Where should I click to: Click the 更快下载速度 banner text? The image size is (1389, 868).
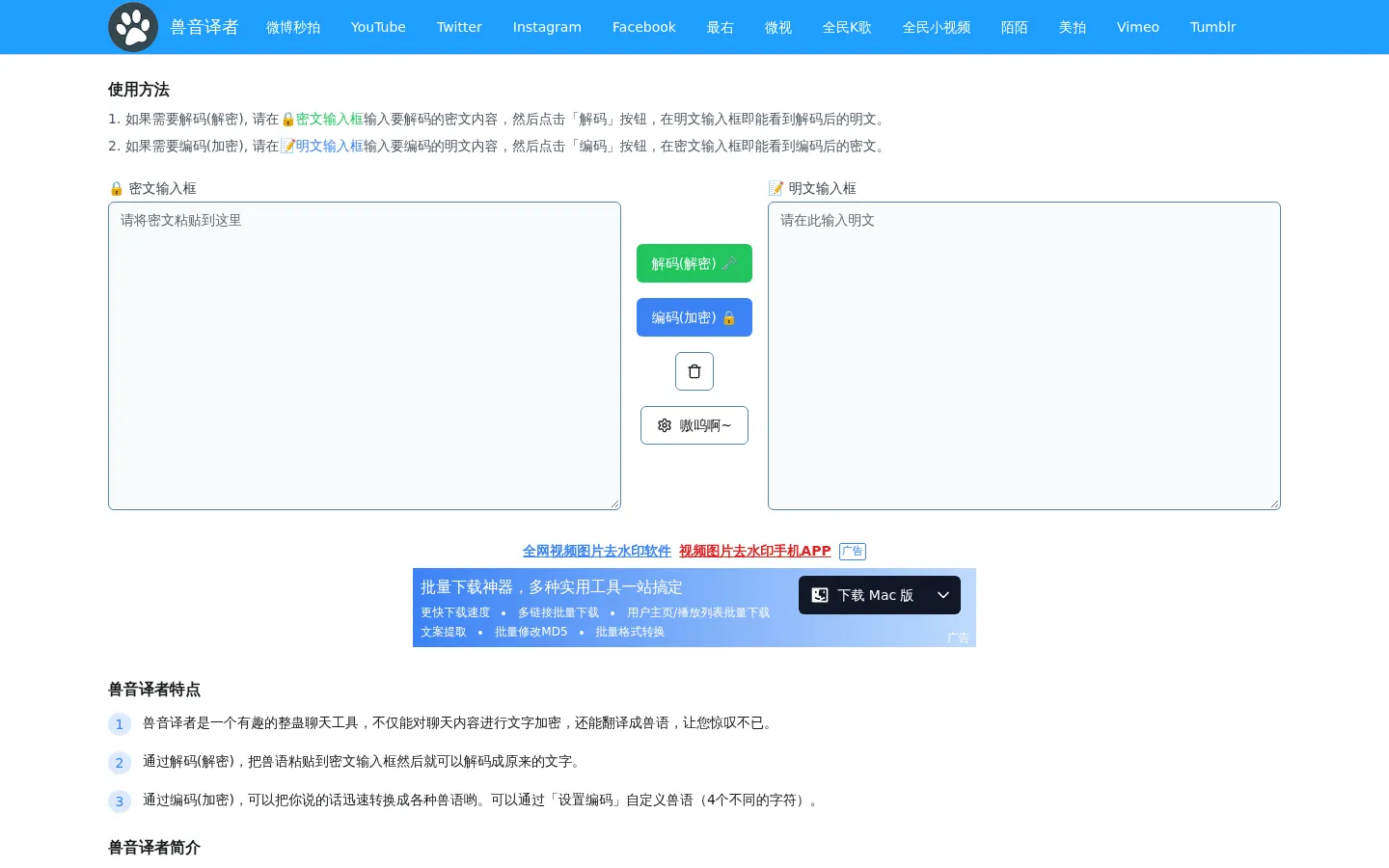click(455, 612)
